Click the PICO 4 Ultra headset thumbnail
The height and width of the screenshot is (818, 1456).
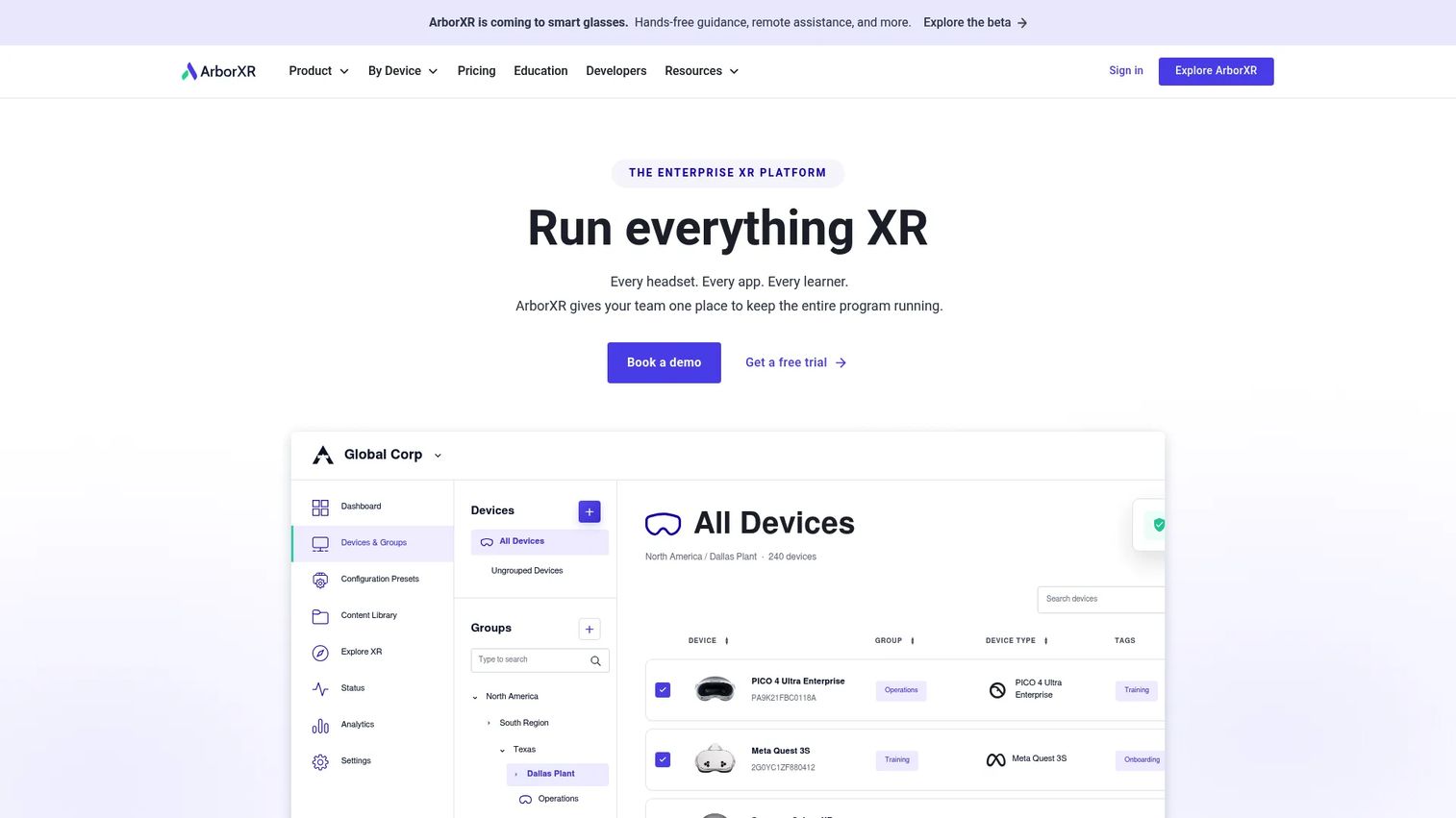pos(715,689)
